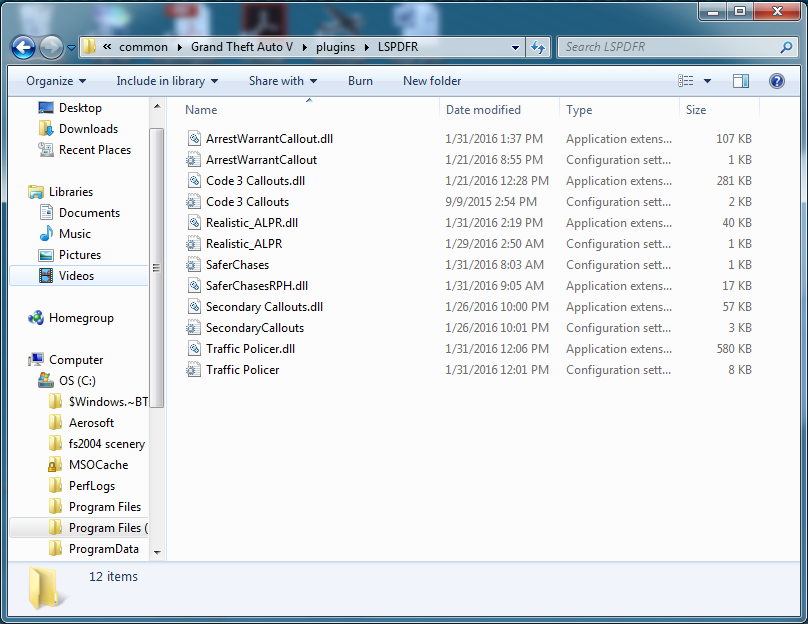Expand arrow after Grand Theft Auto V

click(x=305, y=47)
